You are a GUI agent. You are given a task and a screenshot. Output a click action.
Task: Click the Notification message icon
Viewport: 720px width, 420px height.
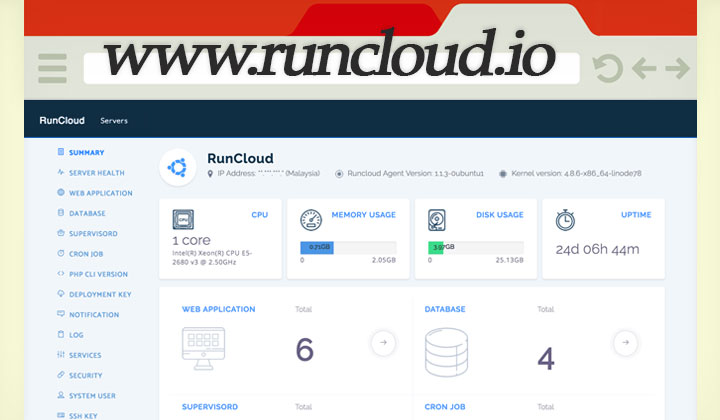(61, 314)
